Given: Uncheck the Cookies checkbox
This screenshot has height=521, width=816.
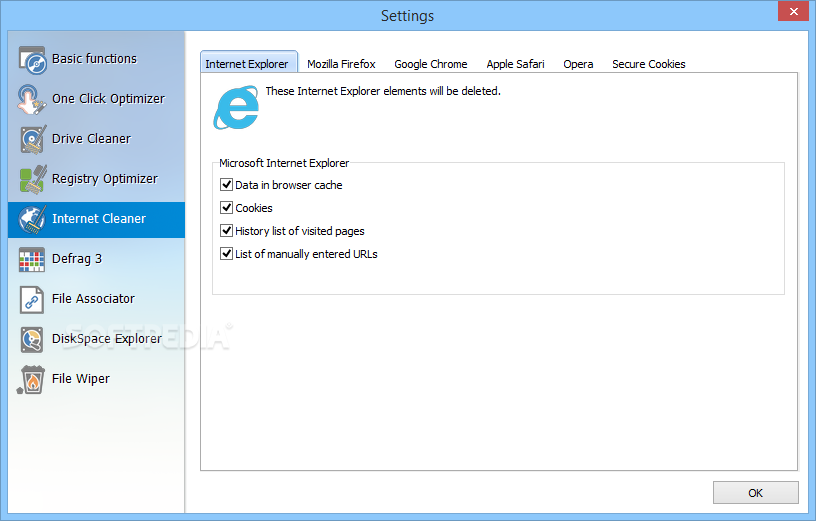Looking at the screenshot, I should (226, 208).
